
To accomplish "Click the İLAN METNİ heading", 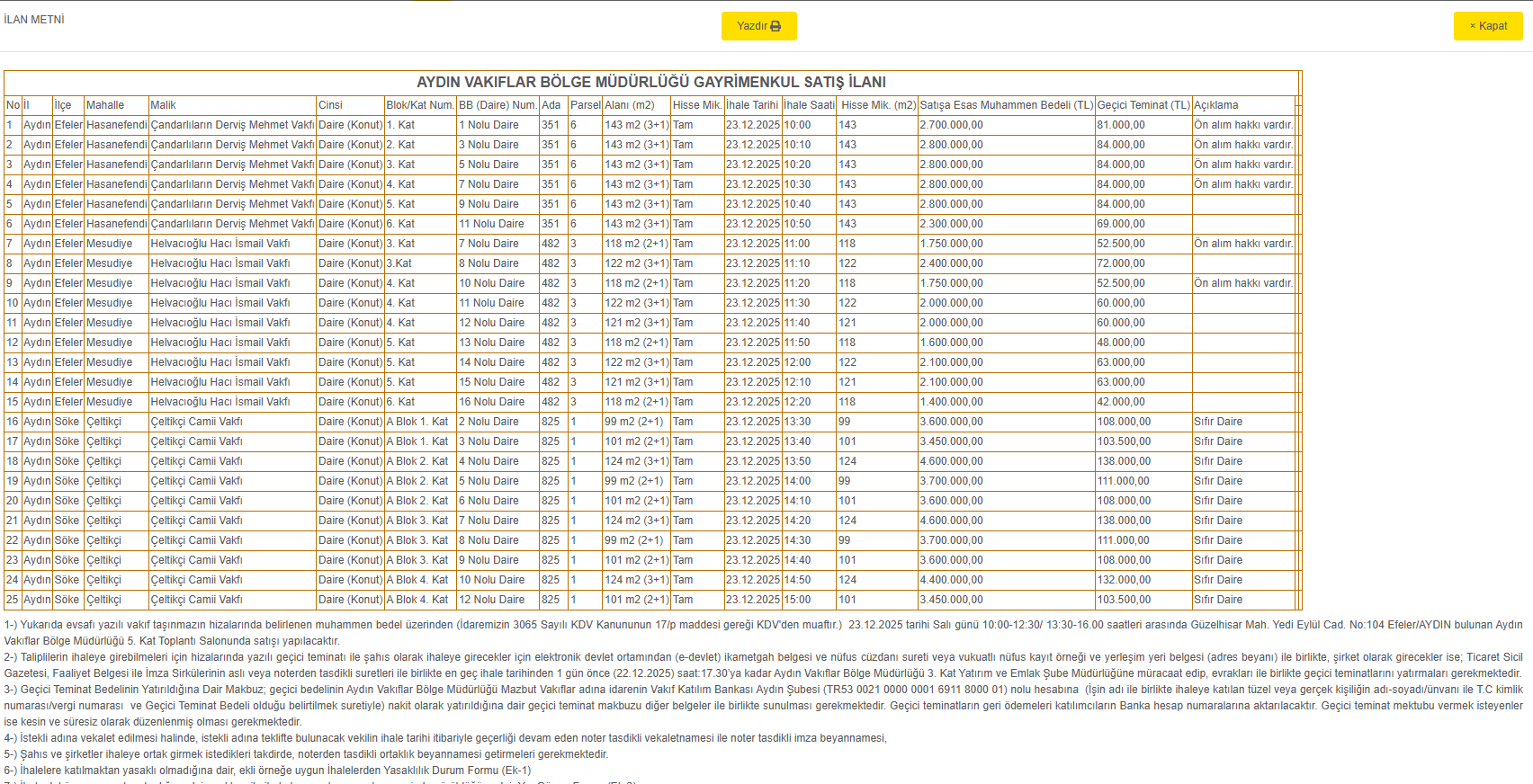I will [34, 20].
